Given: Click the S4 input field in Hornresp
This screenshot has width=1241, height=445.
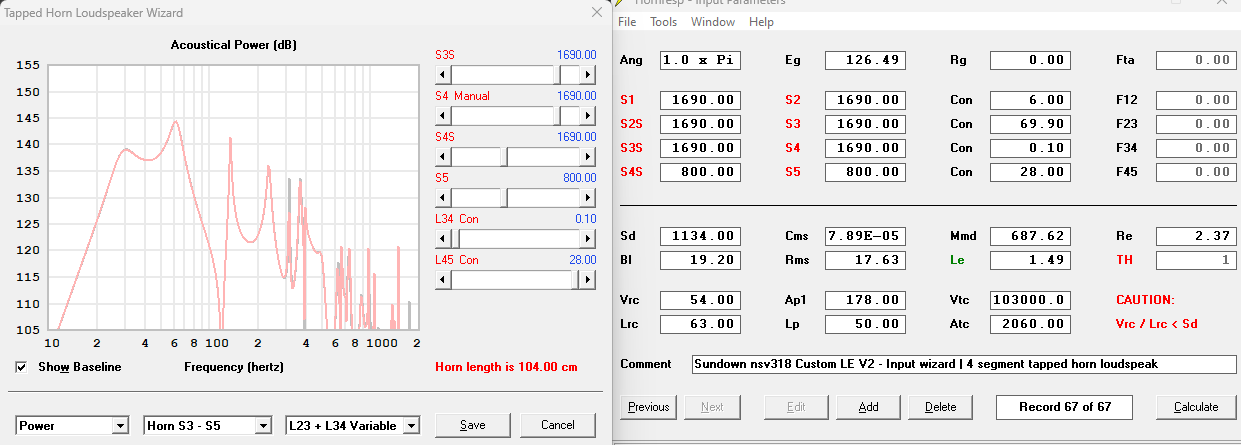Looking at the screenshot, I should coord(865,148).
